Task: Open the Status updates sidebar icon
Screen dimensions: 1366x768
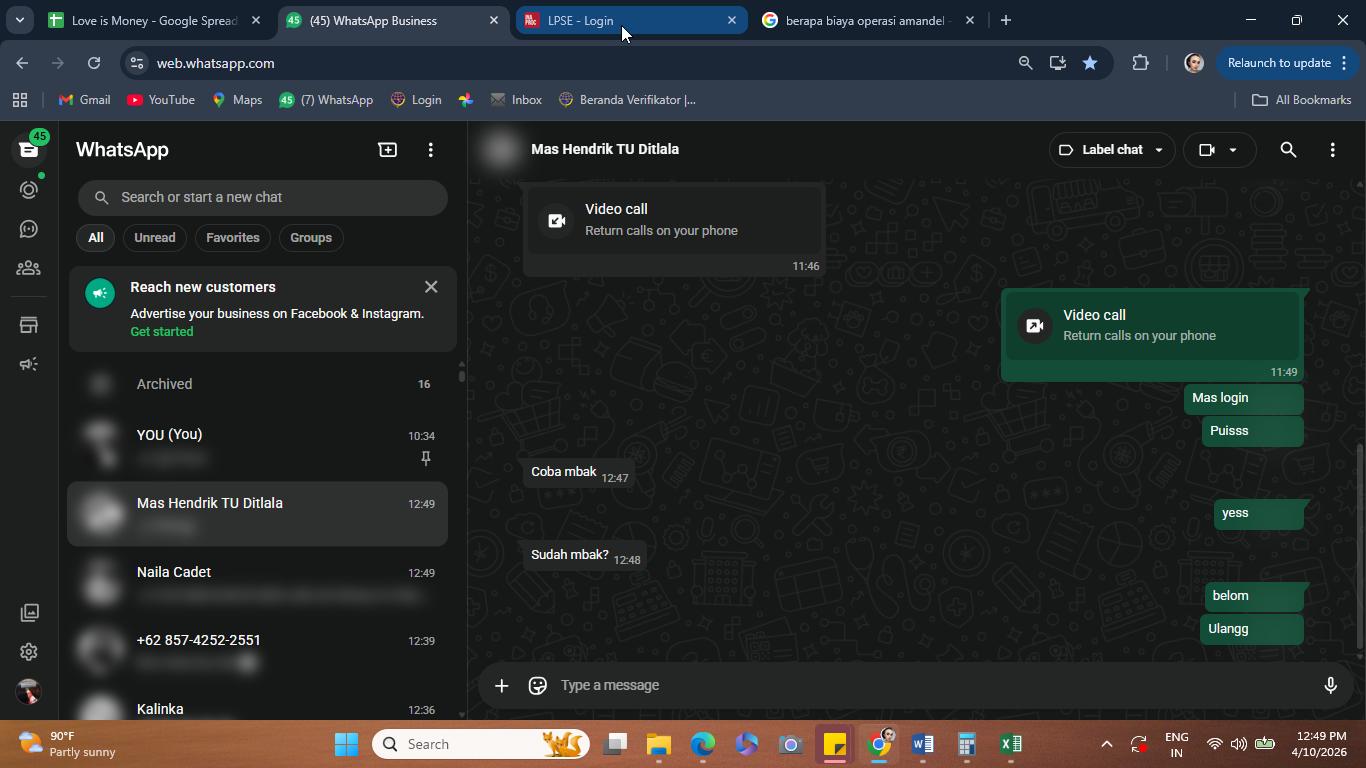Action: coord(29,190)
